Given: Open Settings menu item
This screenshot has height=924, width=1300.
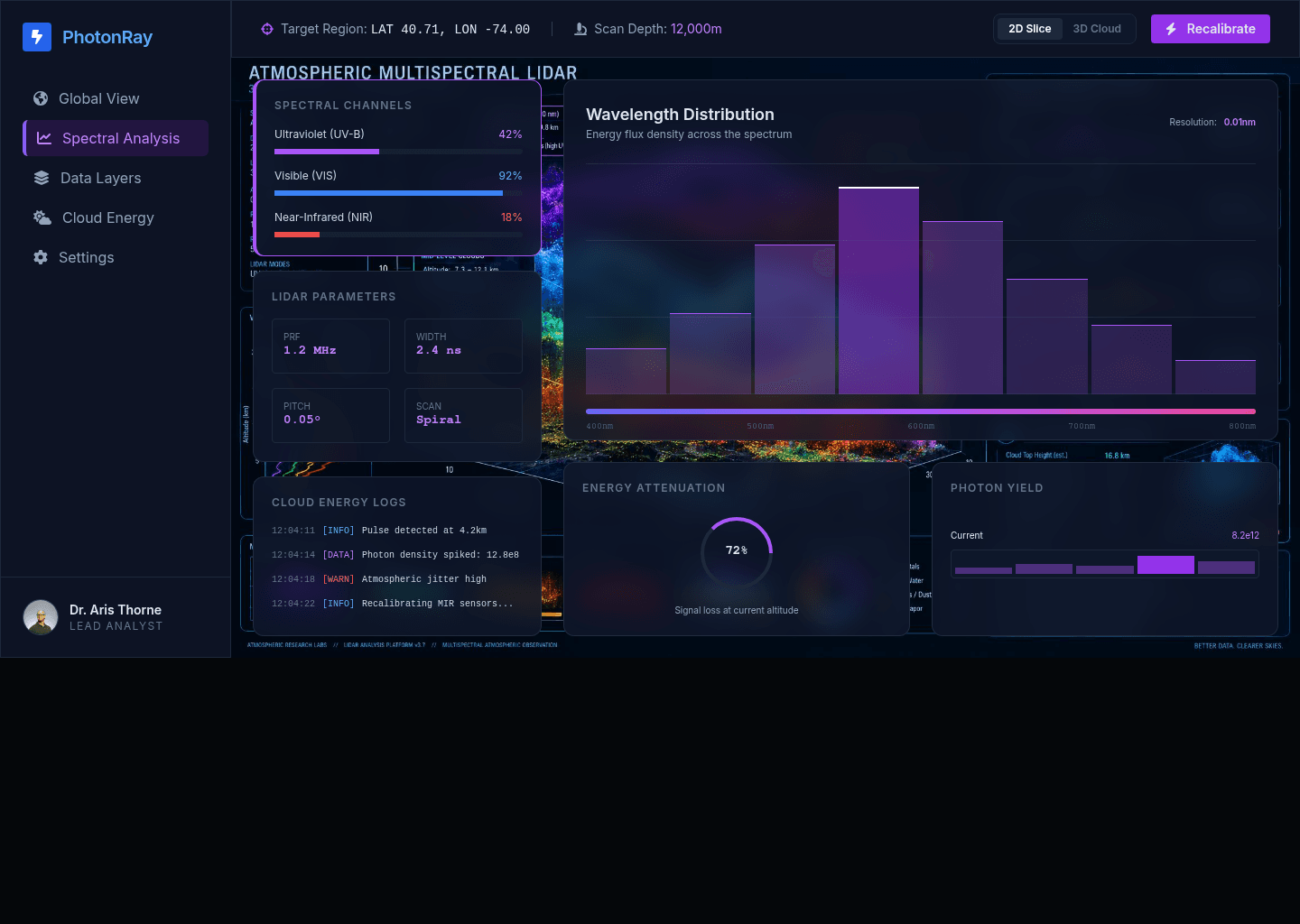Looking at the screenshot, I should pyautogui.click(x=116, y=257).
